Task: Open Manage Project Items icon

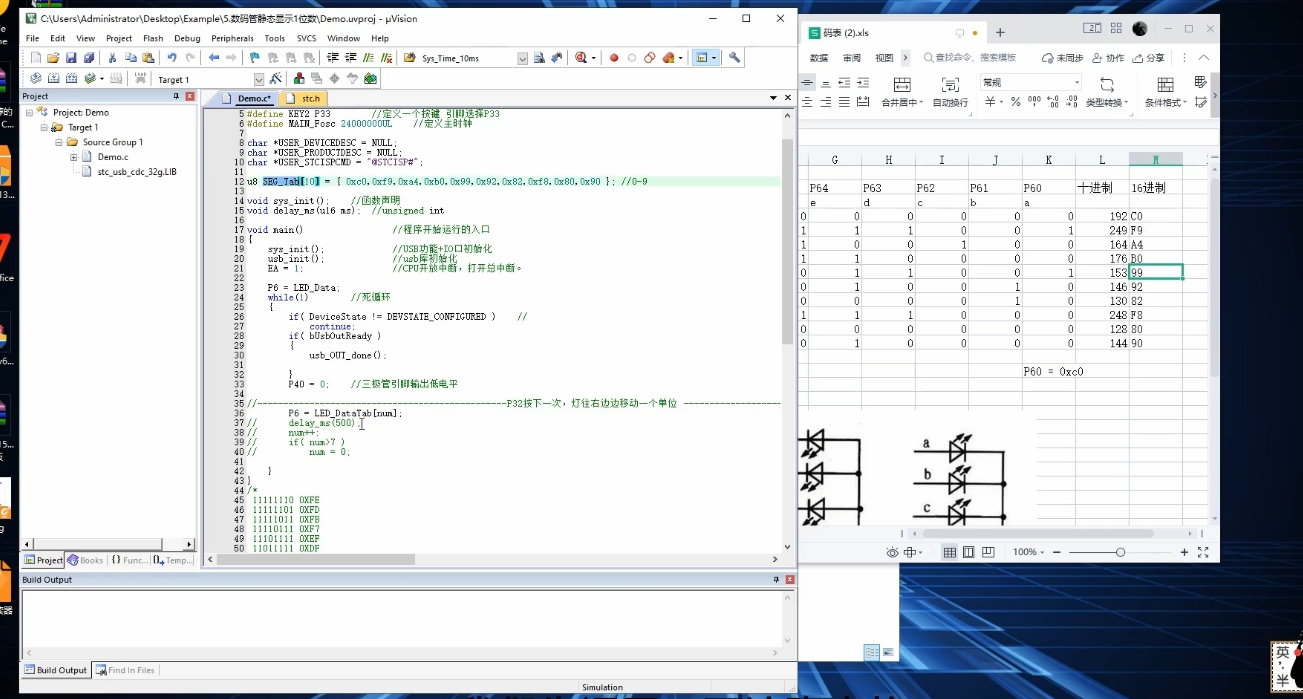Action: (x=299, y=78)
